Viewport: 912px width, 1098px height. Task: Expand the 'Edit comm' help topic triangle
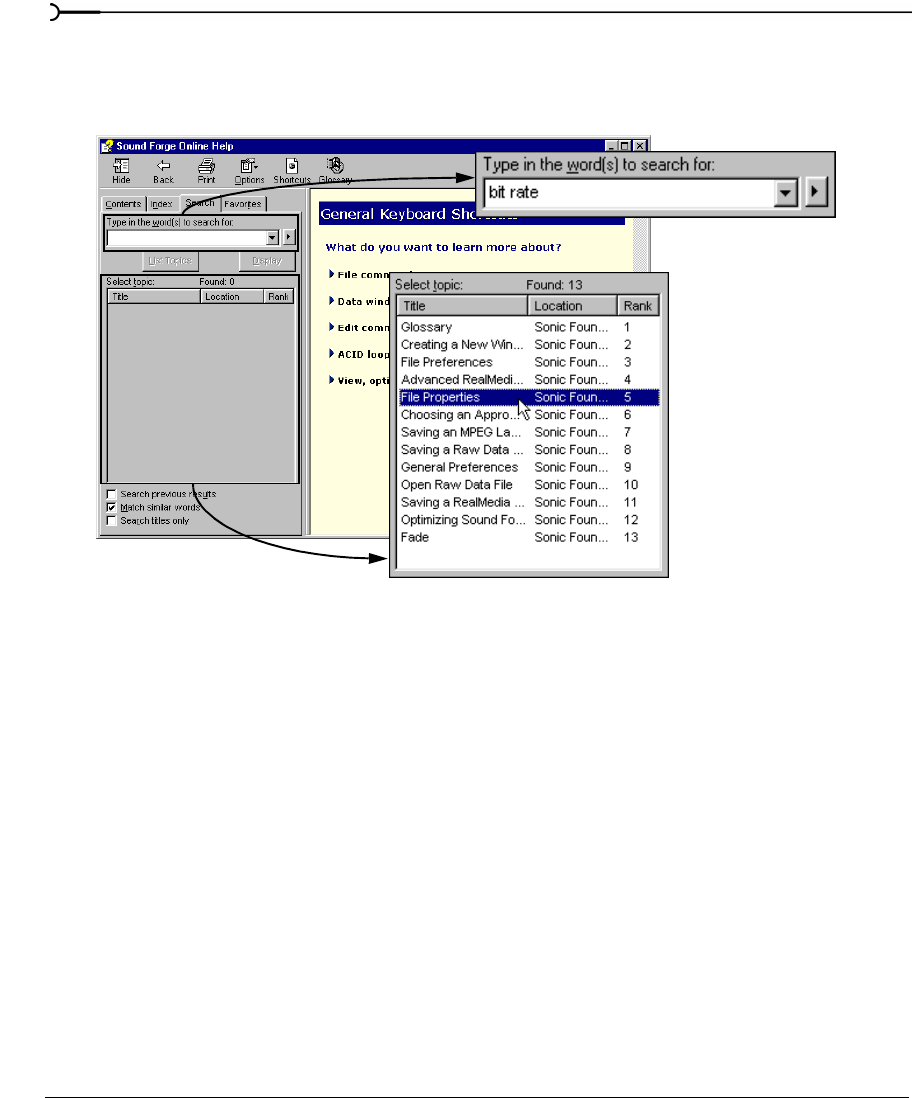[331, 327]
